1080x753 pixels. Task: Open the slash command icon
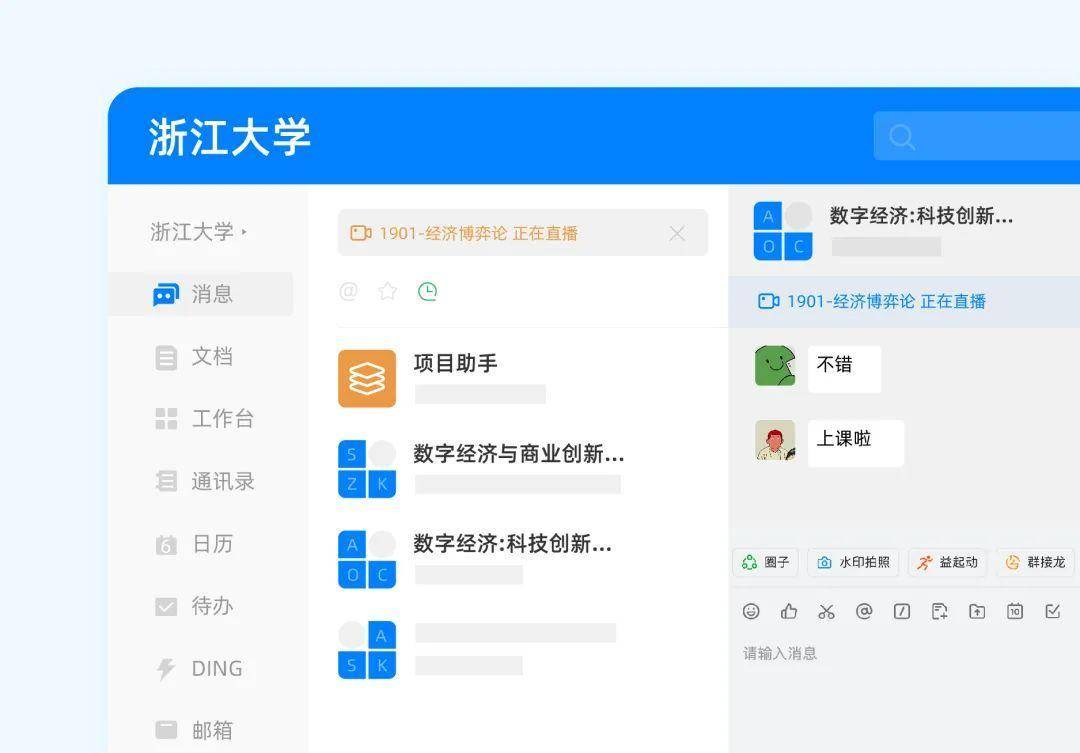[x=902, y=611]
